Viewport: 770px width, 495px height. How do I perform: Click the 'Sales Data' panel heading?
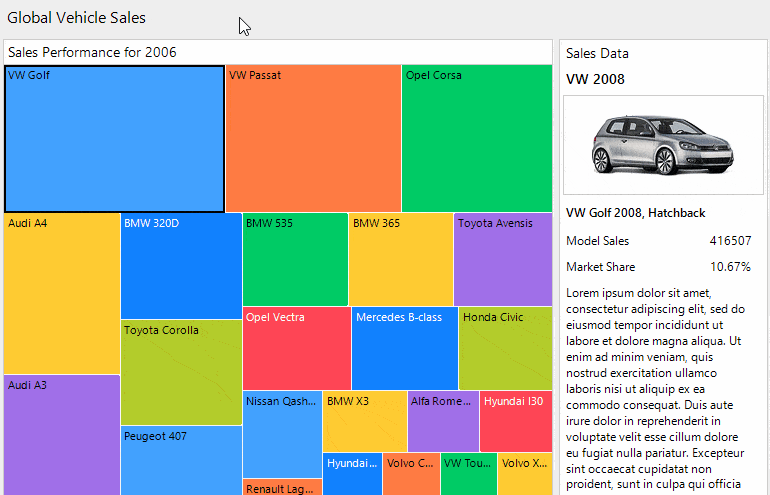597,53
